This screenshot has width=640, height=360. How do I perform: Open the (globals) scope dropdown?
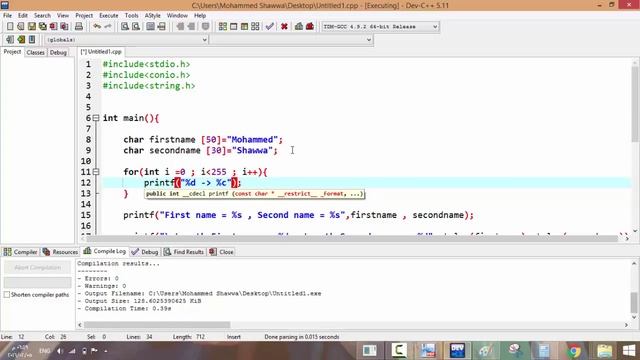127,40
